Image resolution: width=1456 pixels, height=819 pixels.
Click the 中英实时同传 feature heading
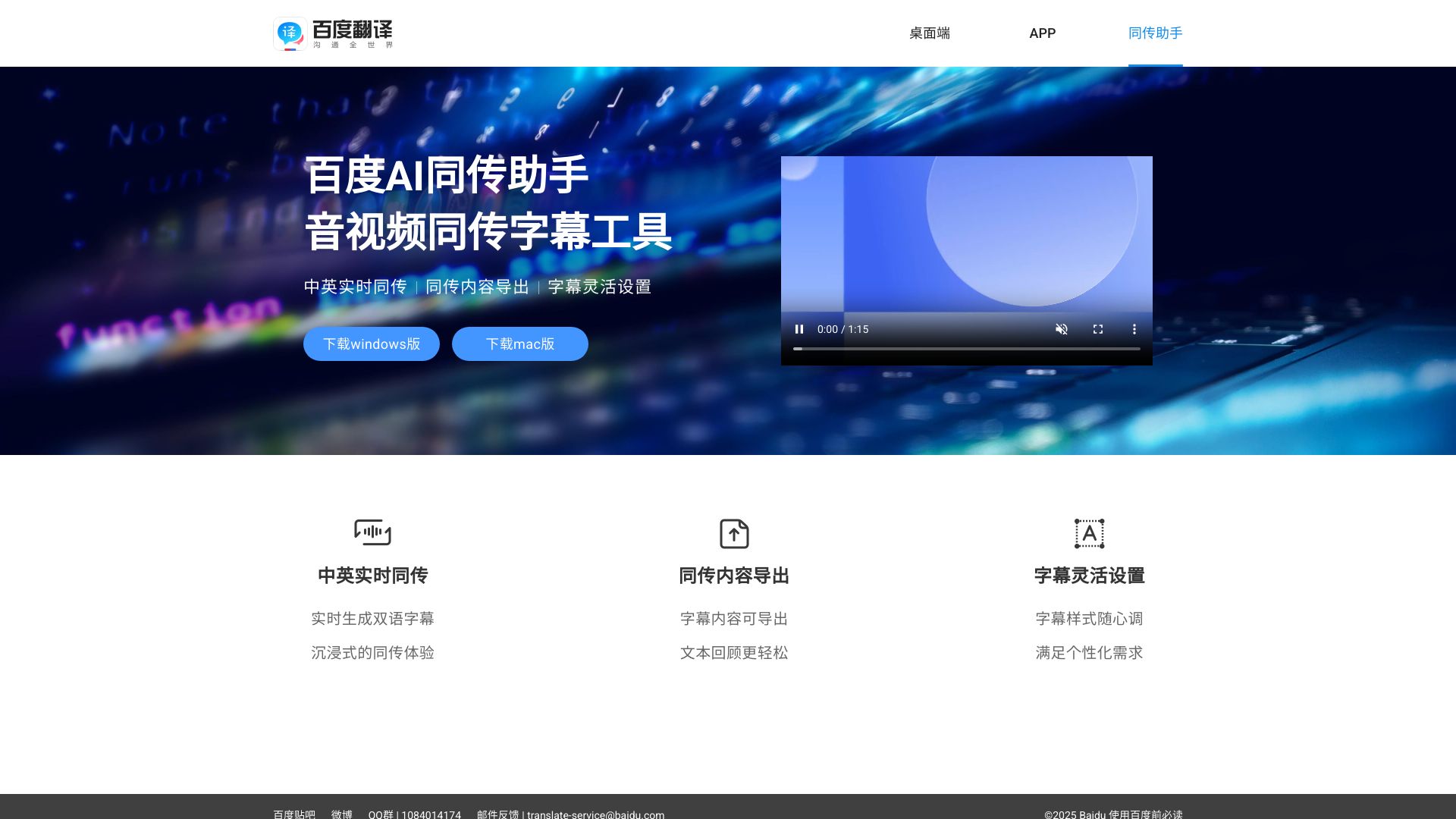tap(372, 576)
